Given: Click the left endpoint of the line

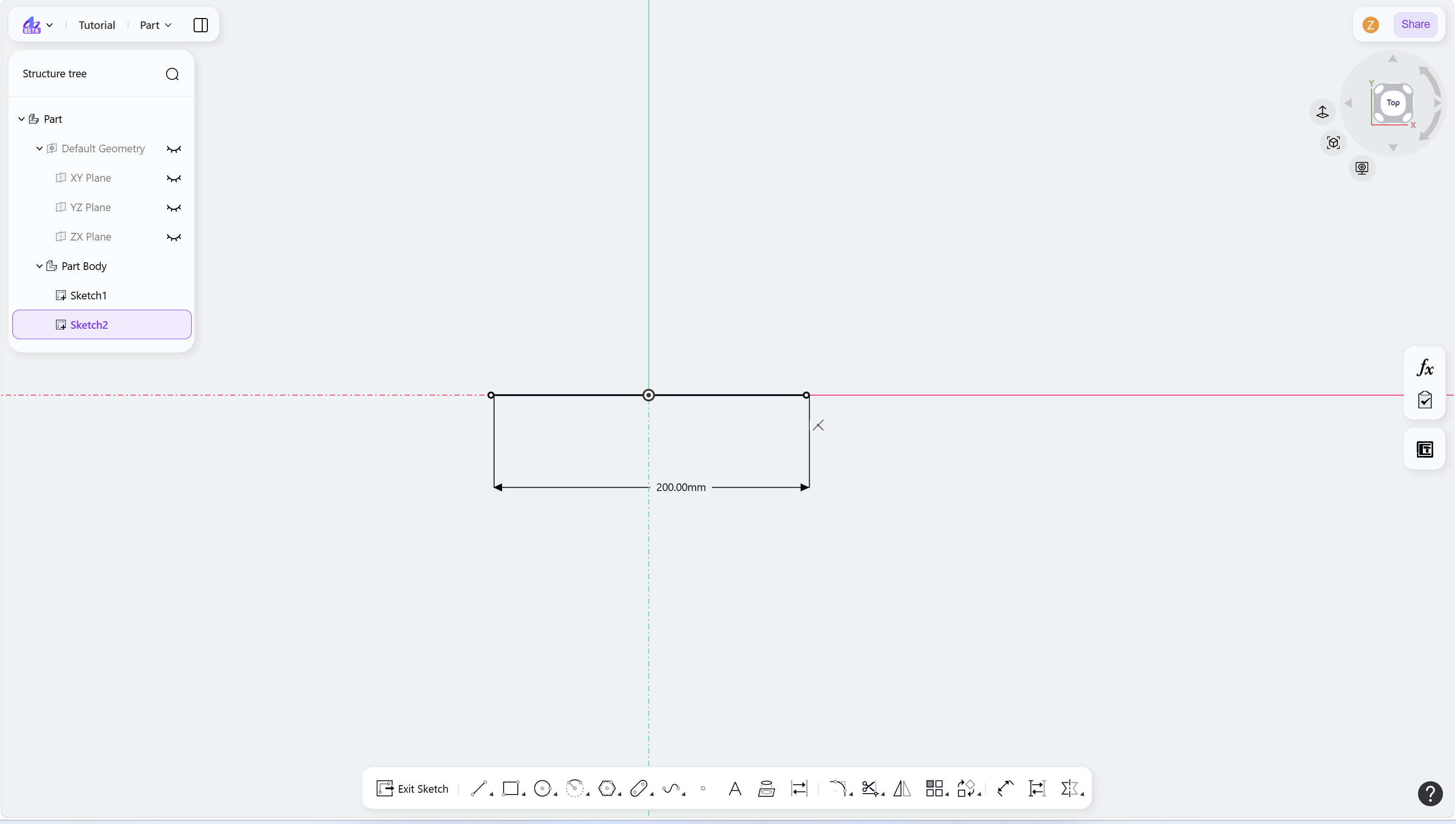Looking at the screenshot, I should 491,395.
